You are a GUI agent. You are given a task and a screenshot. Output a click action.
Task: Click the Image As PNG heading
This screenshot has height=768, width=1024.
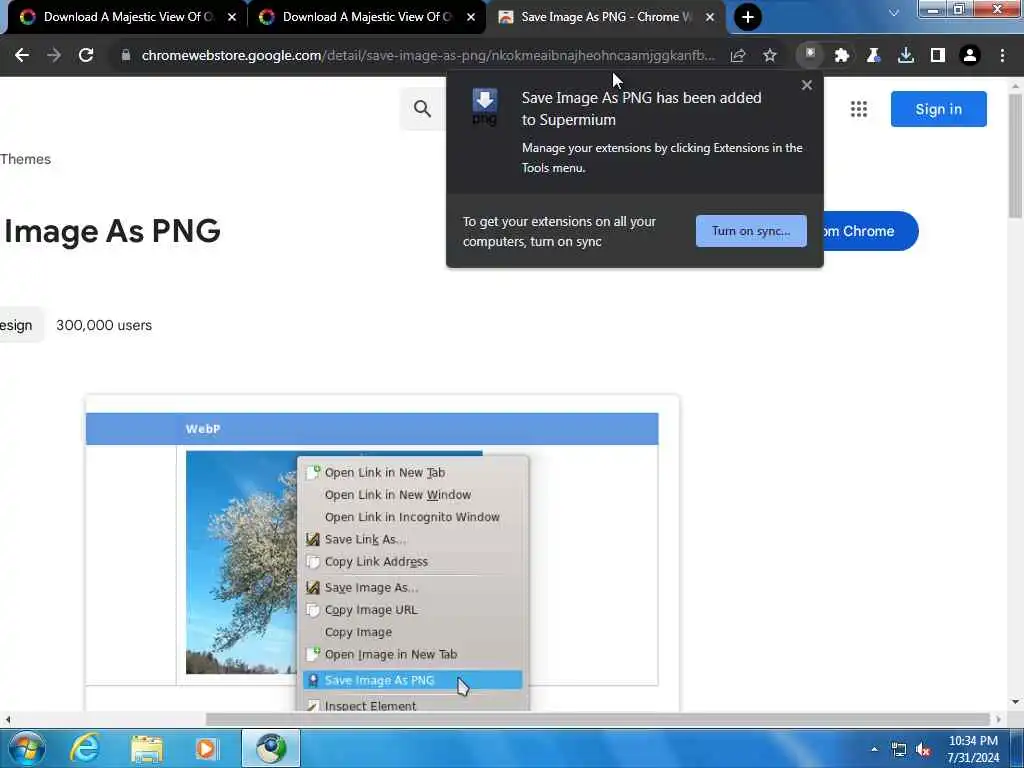[112, 231]
